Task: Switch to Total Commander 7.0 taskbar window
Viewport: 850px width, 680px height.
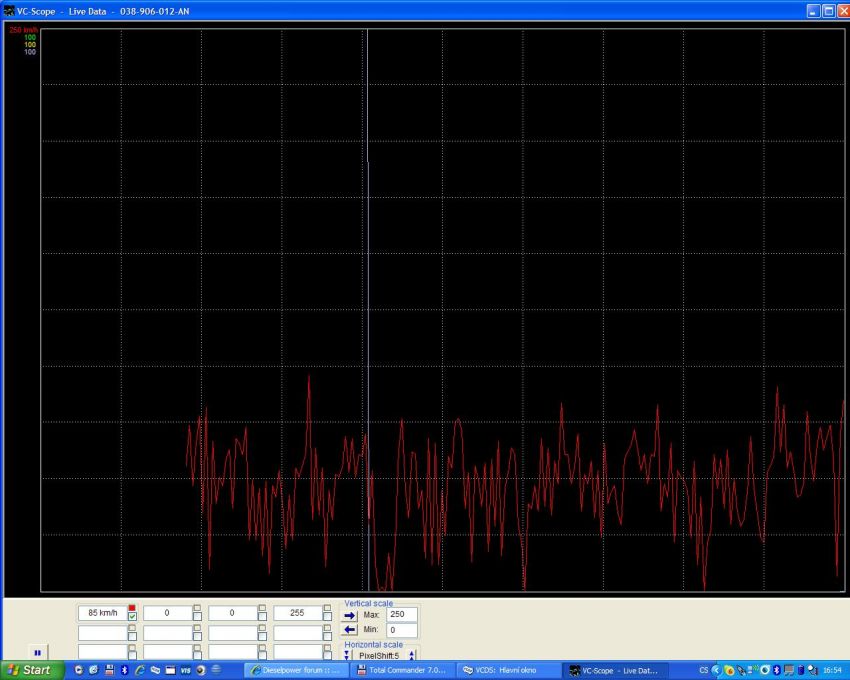Action: (402, 670)
